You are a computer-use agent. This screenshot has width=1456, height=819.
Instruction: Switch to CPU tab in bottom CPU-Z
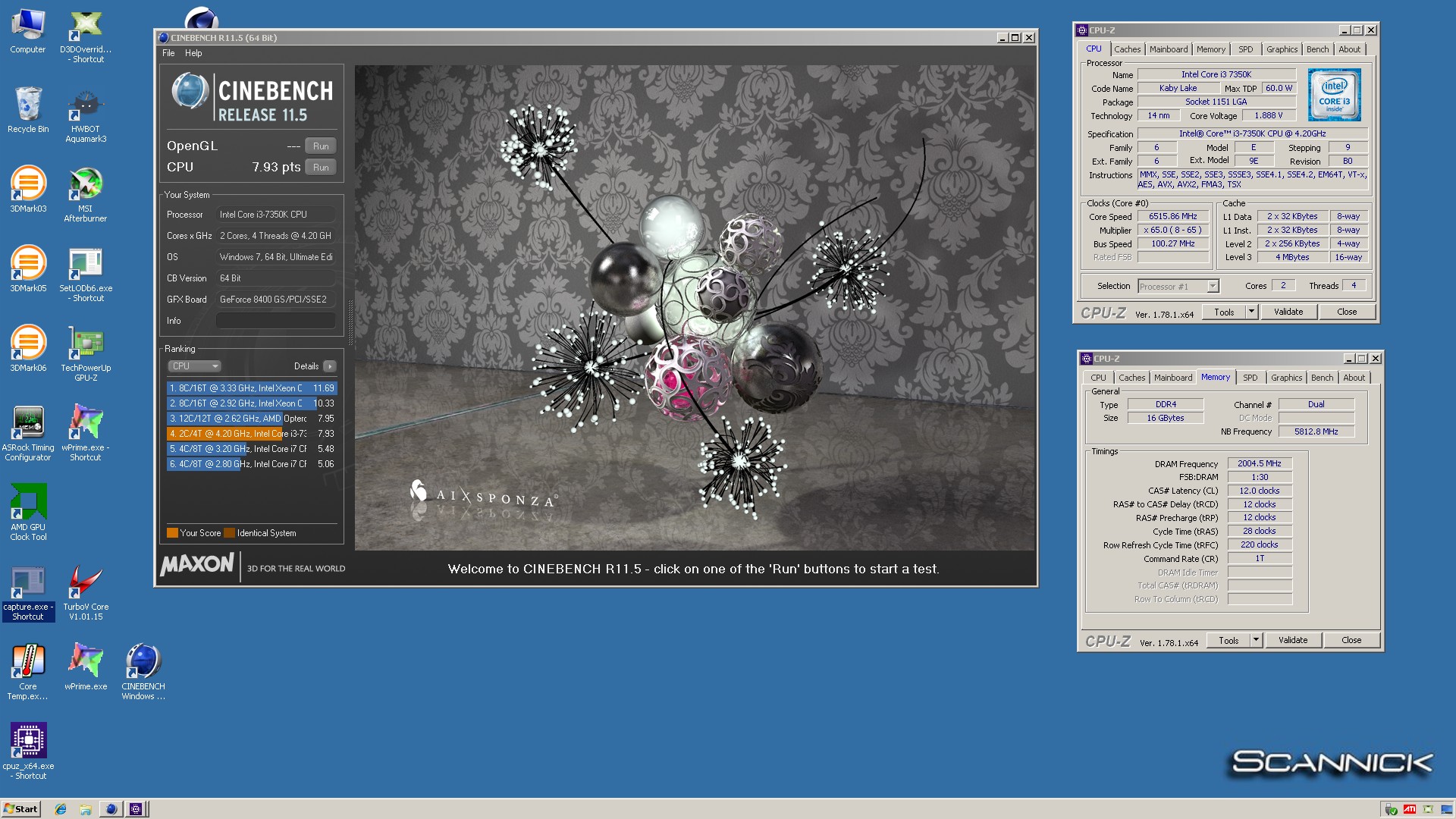coord(1098,378)
